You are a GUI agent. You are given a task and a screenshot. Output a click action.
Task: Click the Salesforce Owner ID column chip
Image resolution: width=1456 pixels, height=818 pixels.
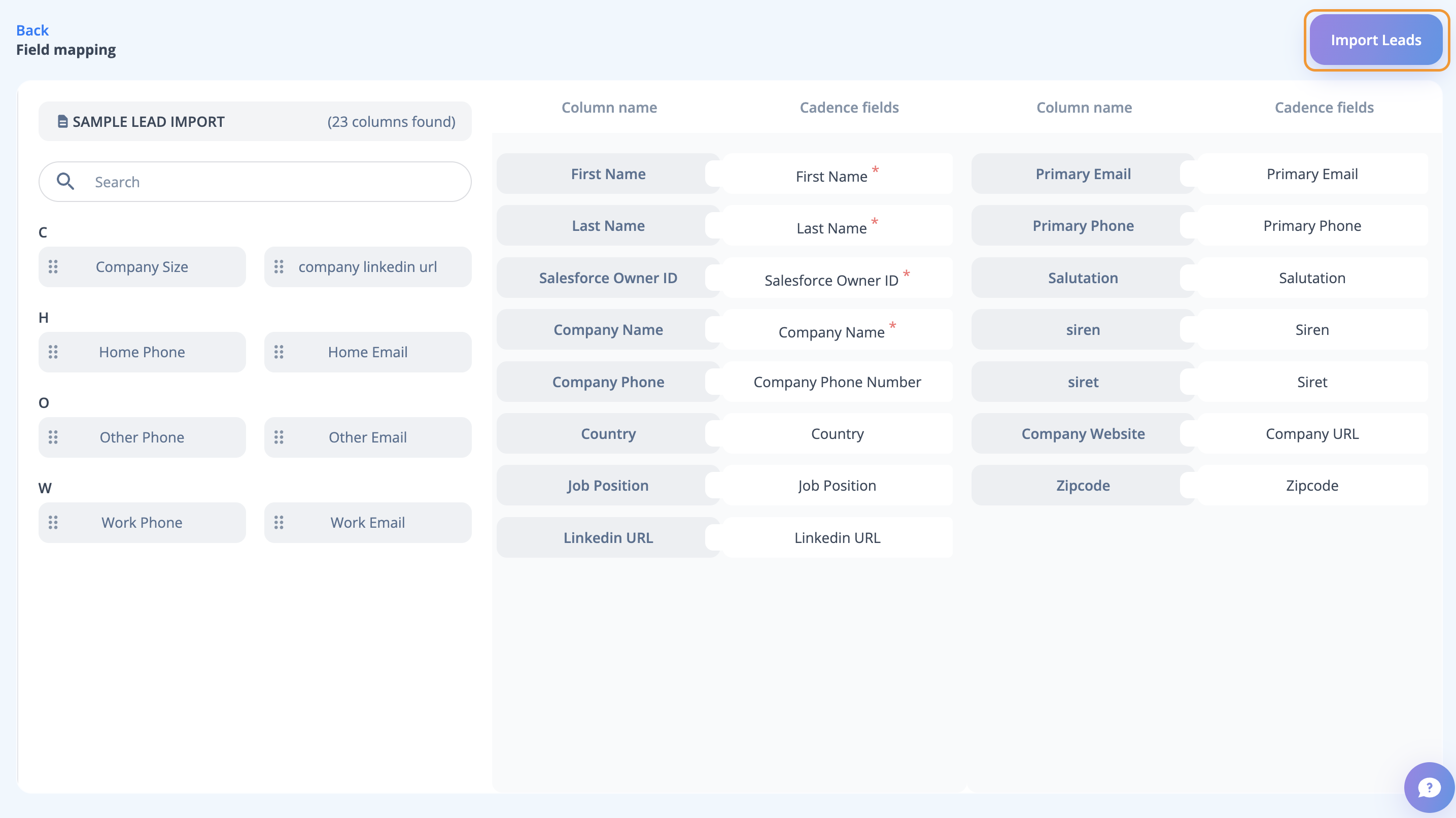[x=608, y=278]
